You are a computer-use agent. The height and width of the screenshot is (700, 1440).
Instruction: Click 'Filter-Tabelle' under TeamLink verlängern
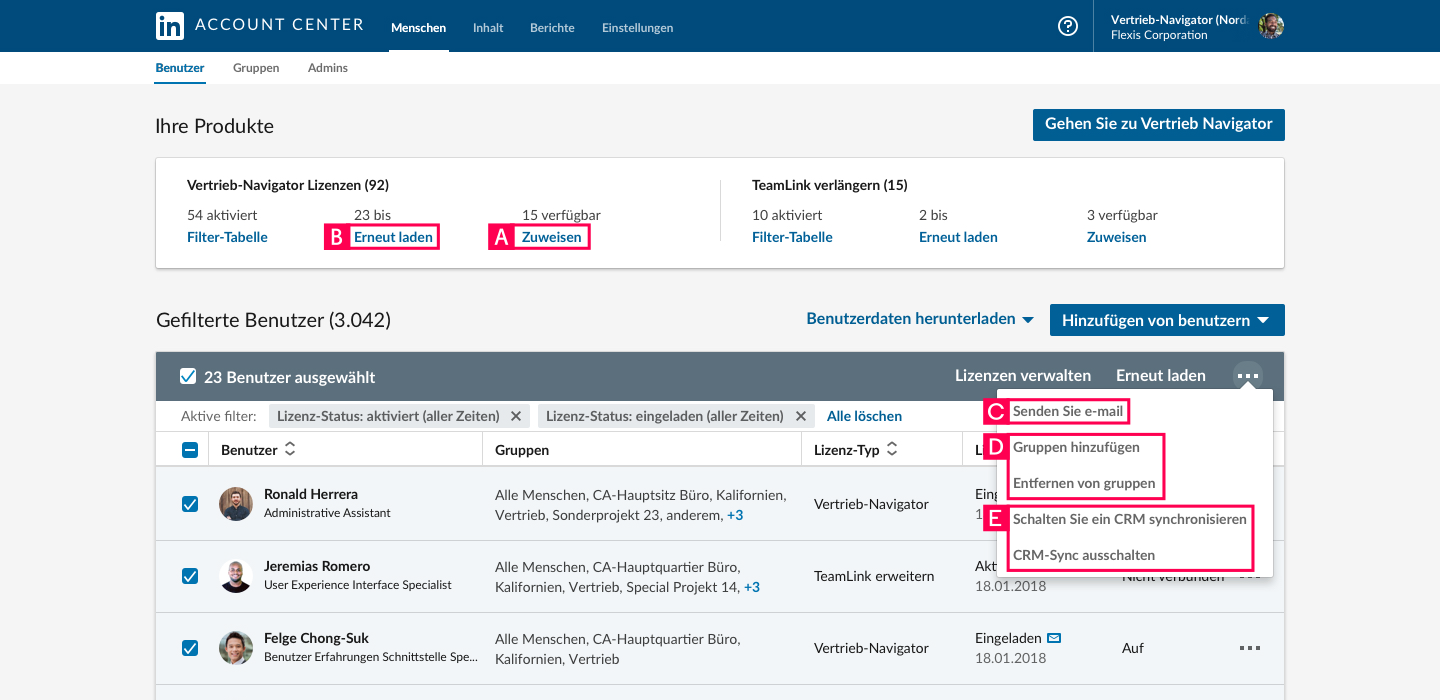pyautogui.click(x=792, y=237)
